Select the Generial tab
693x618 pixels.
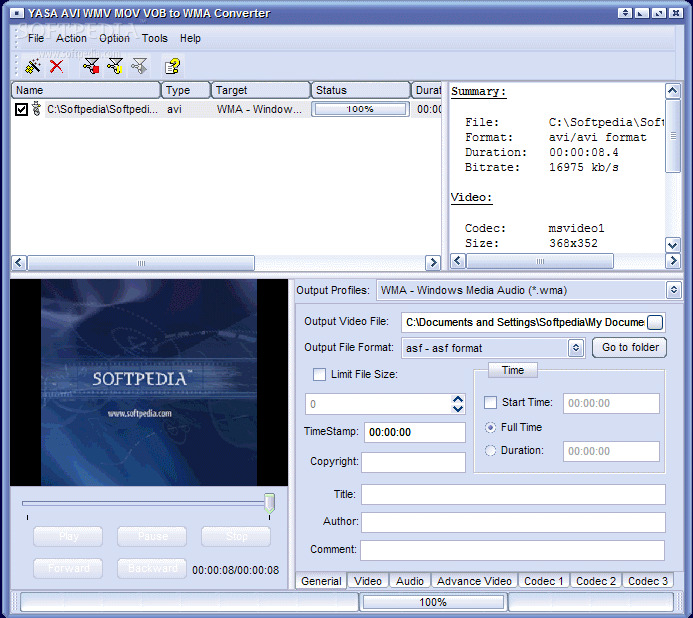[321, 581]
